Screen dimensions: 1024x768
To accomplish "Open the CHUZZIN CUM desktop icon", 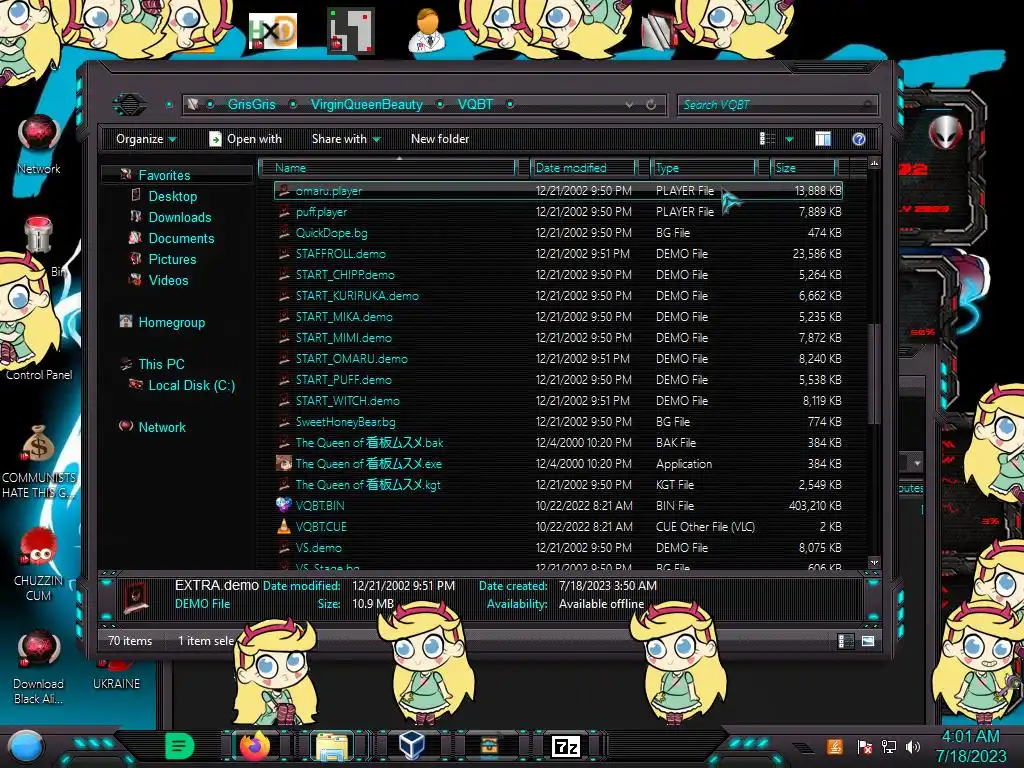I will [39, 565].
